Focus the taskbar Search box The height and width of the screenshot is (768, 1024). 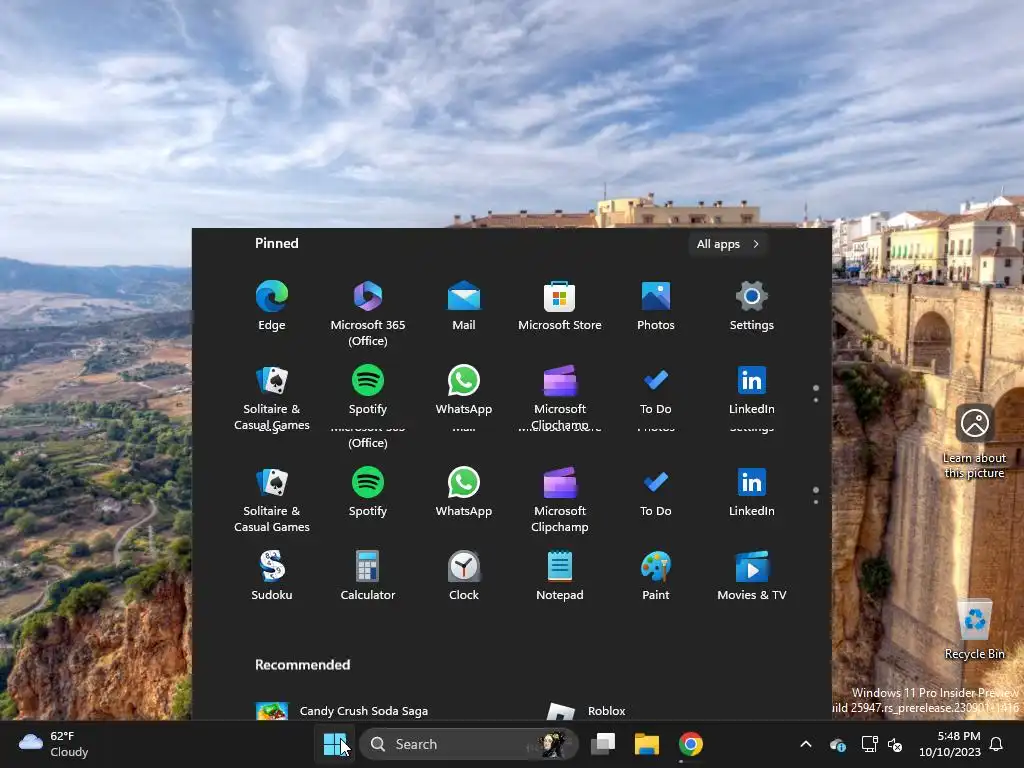pos(469,744)
